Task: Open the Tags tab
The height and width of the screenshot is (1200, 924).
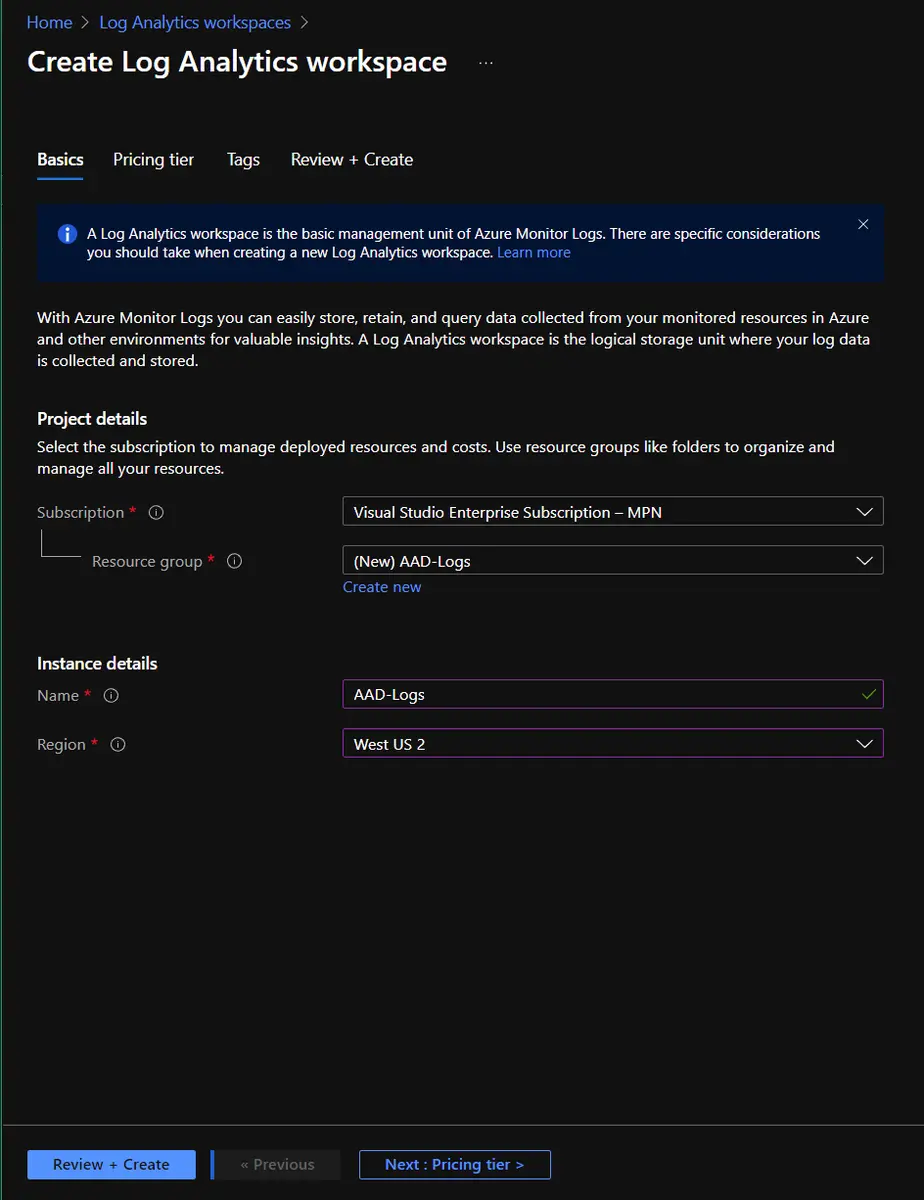Action: [243, 160]
